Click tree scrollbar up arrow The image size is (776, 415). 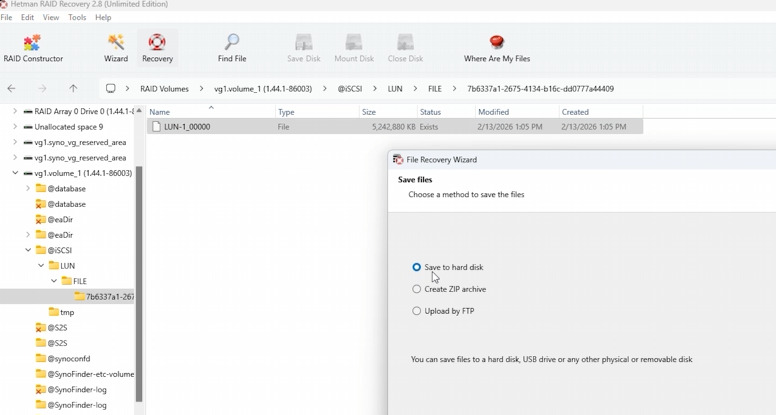[139, 110]
